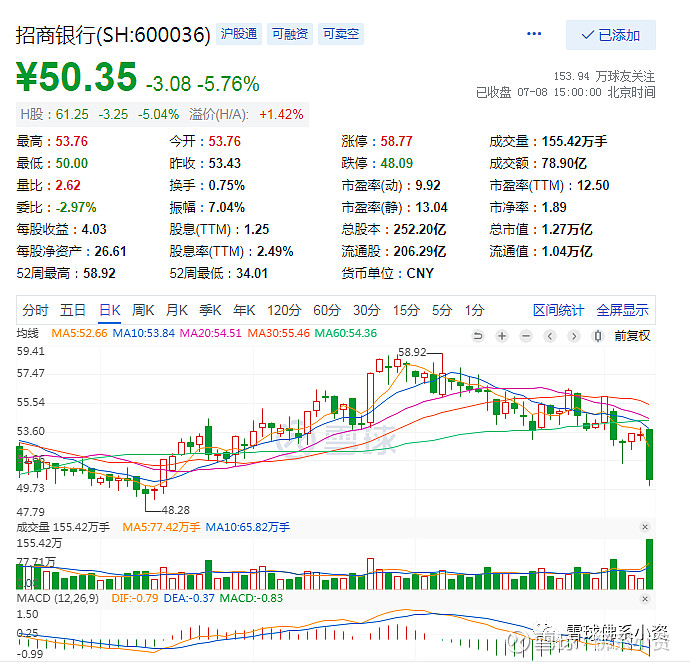Click the MA5:52.66 legend label
The height and width of the screenshot is (663, 690).
[x=79, y=333]
